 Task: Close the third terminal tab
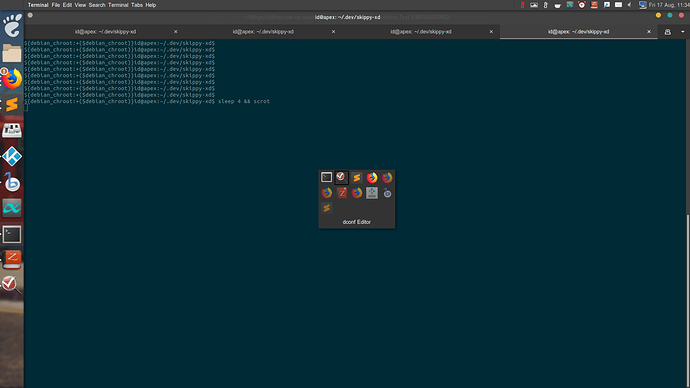coord(491,32)
